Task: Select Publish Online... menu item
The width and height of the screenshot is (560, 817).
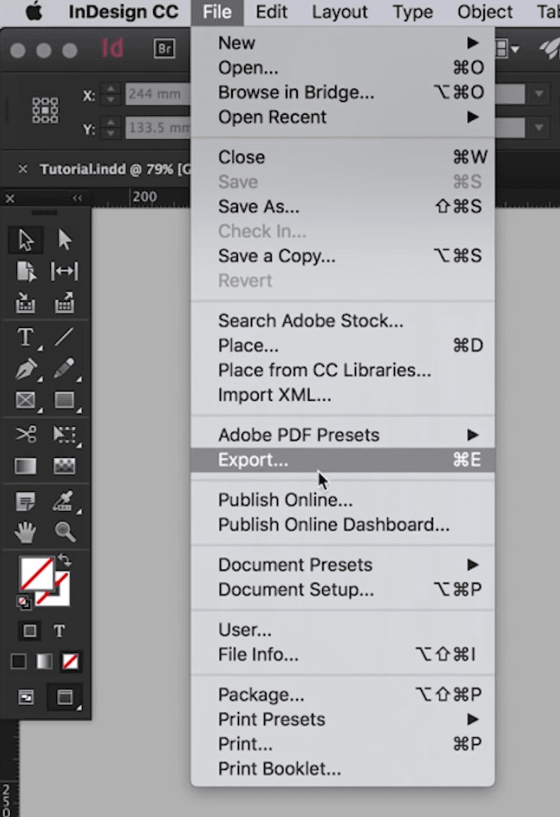Action: click(x=342, y=500)
